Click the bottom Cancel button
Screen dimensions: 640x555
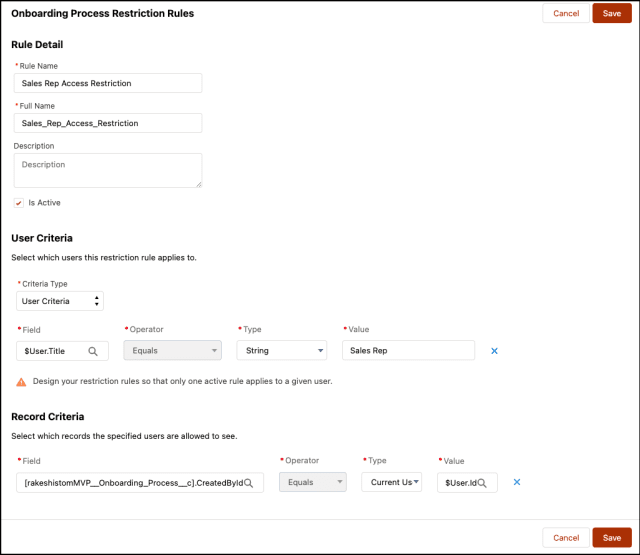(566, 538)
